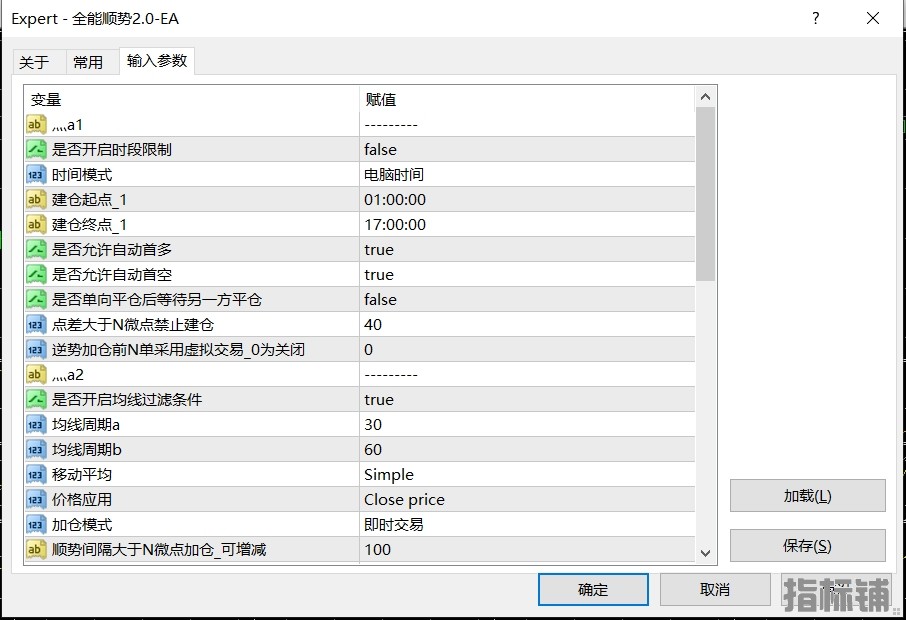Click the string icon beside ,,,,a2
The width and height of the screenshot is (906, 620).
[x=36, y=374]
